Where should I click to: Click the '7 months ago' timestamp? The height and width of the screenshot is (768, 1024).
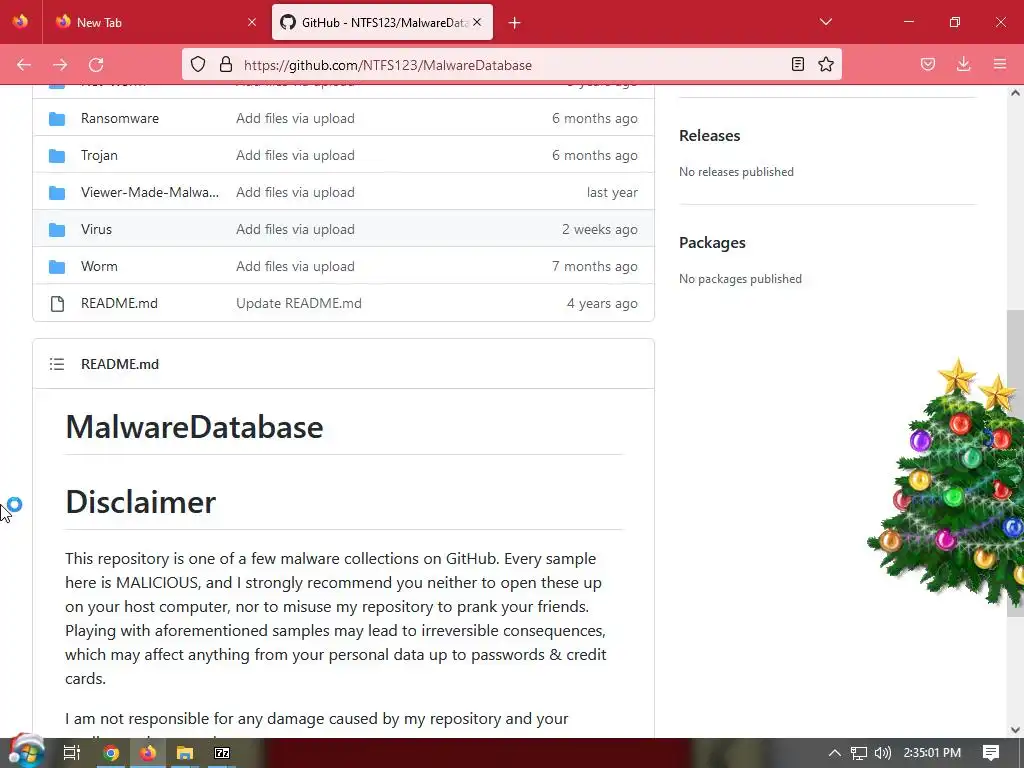coord(594,266)
